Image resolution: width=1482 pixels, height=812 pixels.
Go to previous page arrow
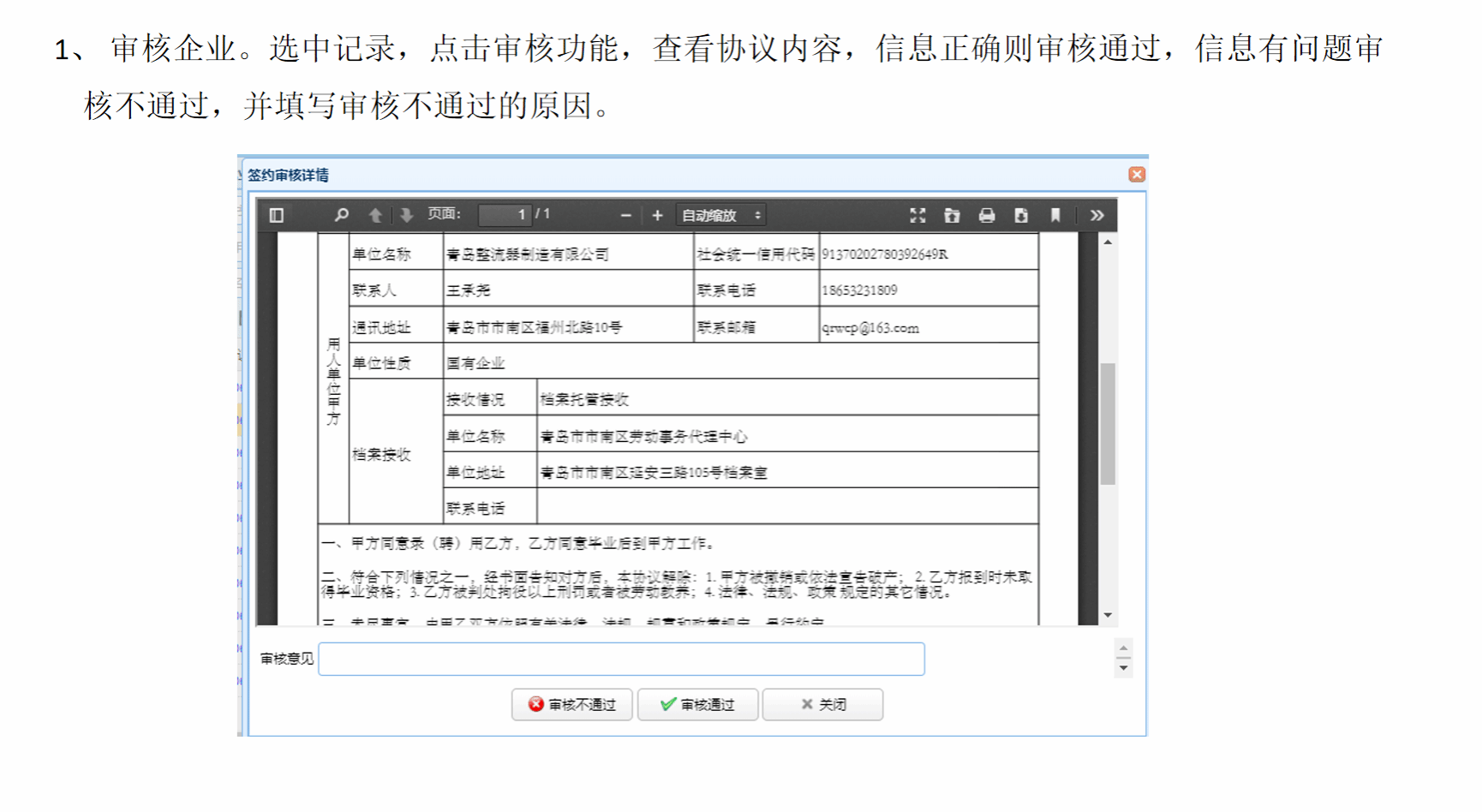(375, 215)
